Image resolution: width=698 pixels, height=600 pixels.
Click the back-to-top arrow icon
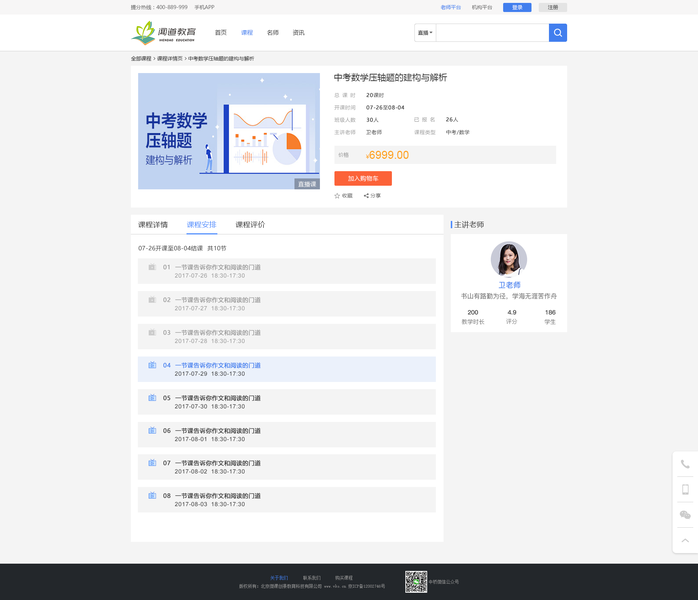click(685, 540)
